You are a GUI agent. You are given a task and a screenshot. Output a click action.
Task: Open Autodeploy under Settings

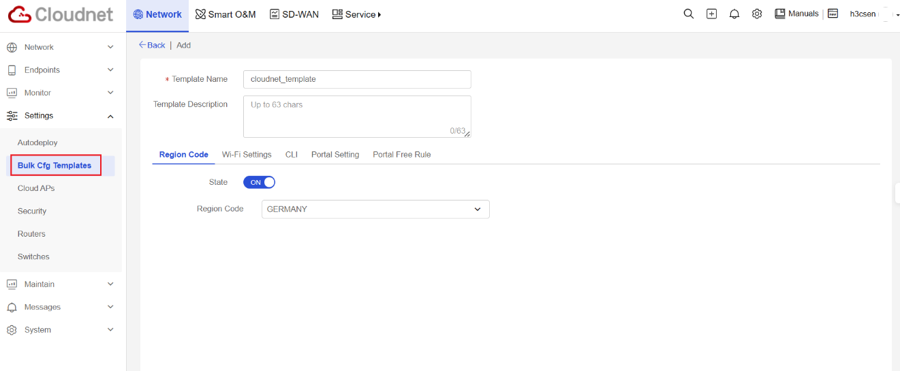[37, 142]
